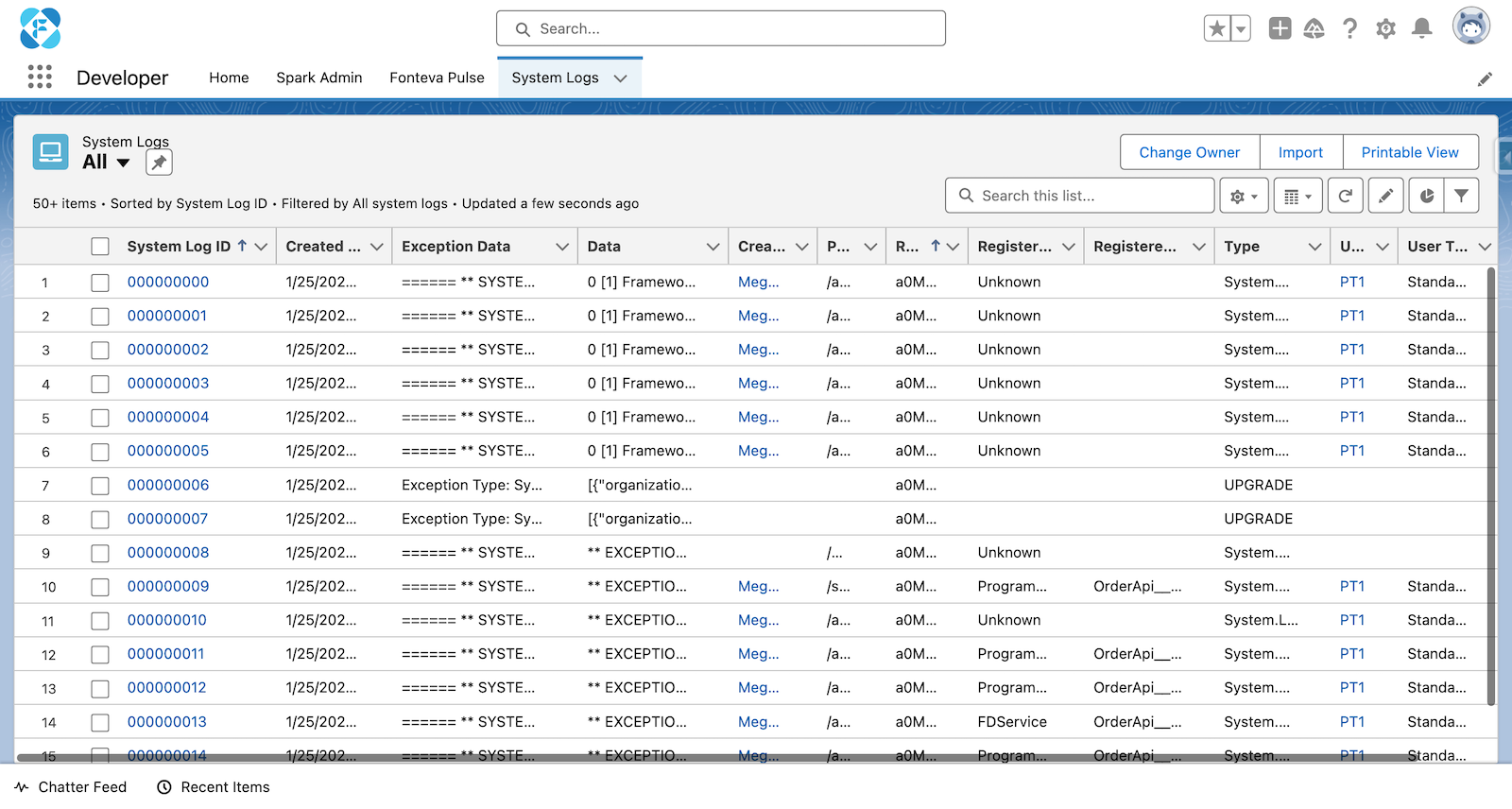Click the notifications bell icon
This screenshot has width=1512, height=809.
(1421, 28)
